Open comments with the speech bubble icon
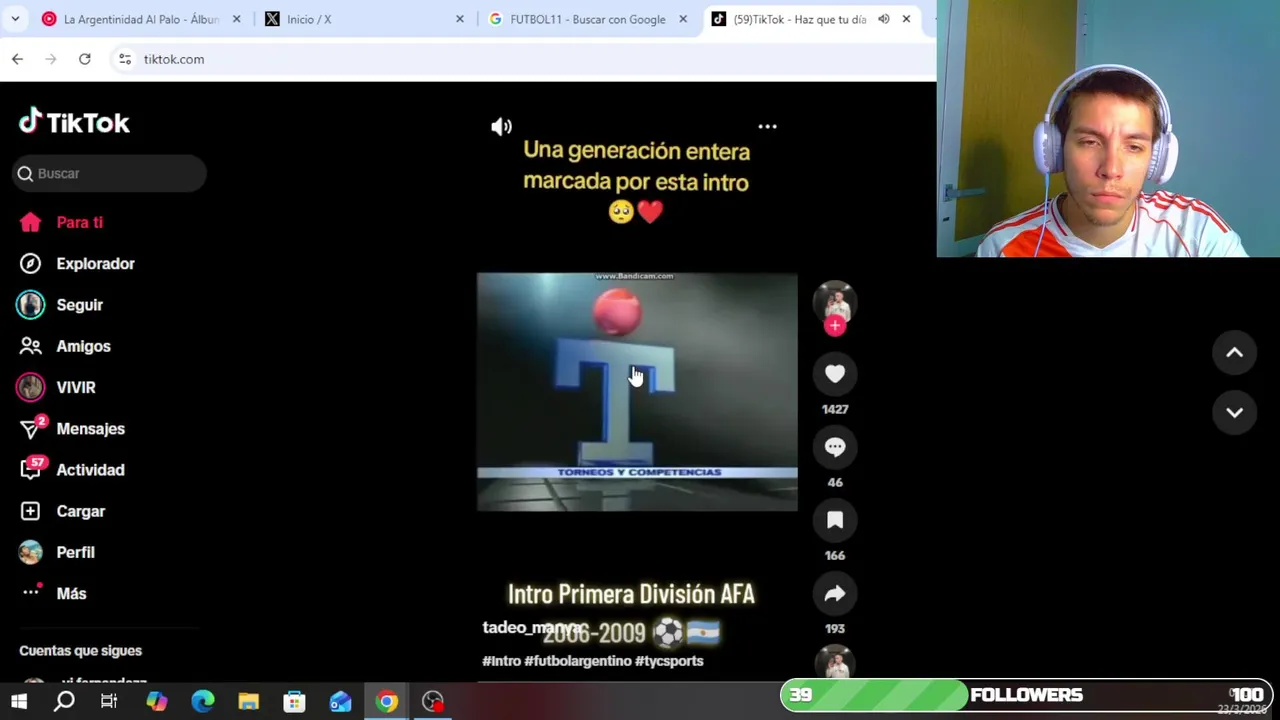The width and height of the screenshot is (1280, 720). click(835, 447)
